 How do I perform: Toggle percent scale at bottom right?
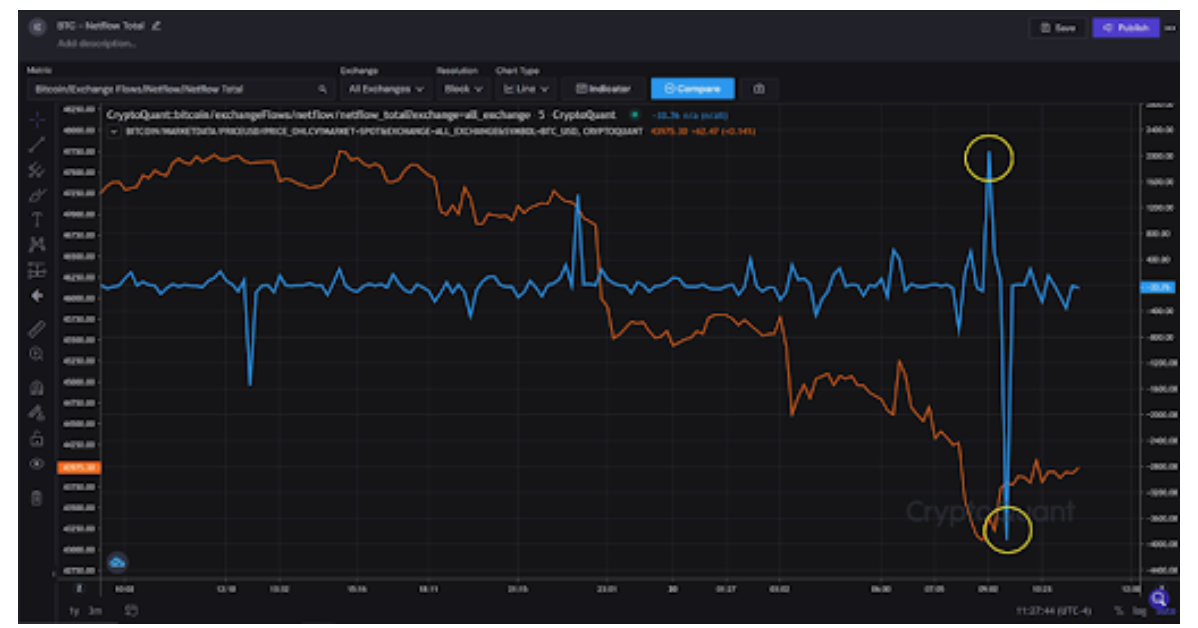(x=1119, y=610)
